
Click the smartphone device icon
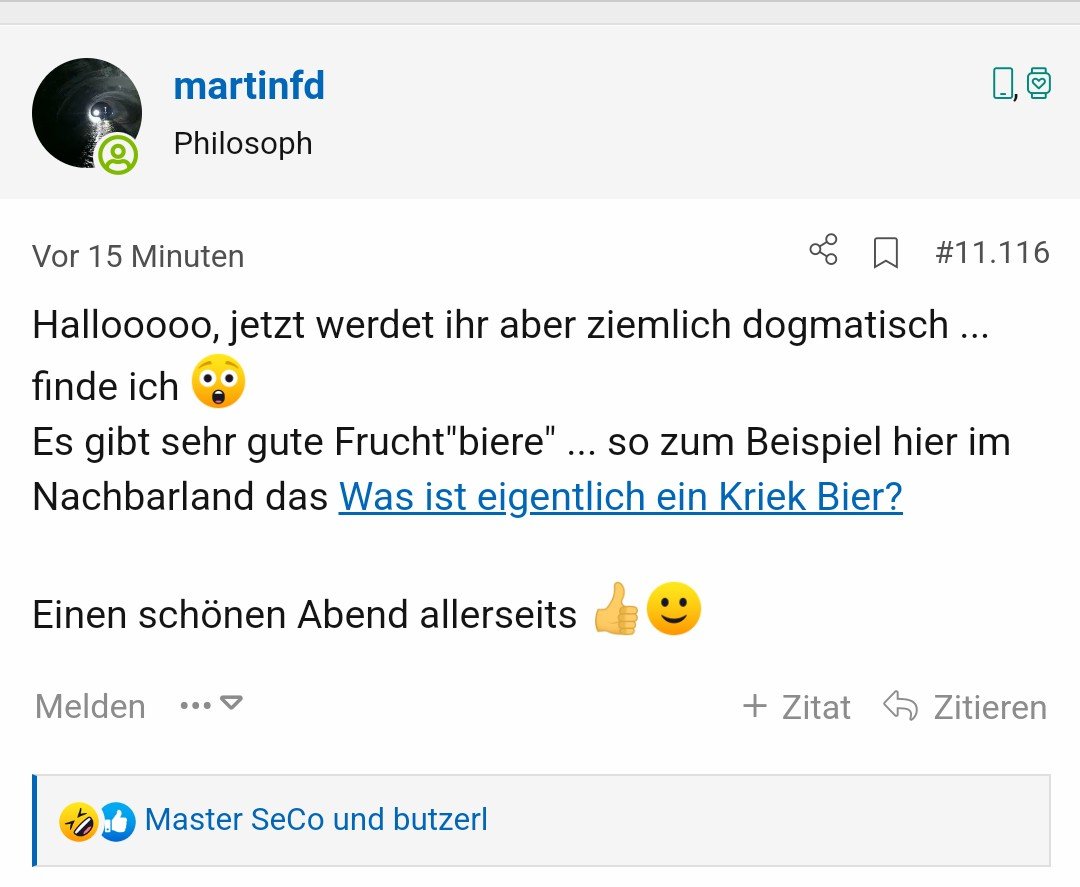point(1002,83)
